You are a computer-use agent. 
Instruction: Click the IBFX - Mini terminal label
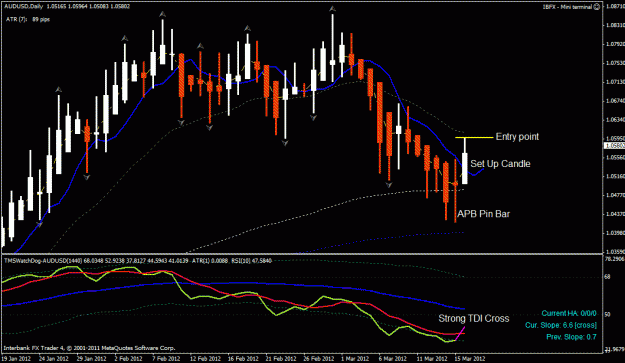568,7
